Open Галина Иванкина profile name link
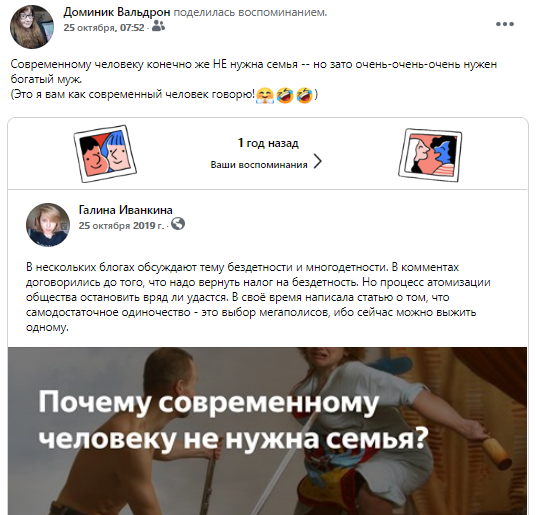This screenshot has width=538, height=515. (126, 210)
